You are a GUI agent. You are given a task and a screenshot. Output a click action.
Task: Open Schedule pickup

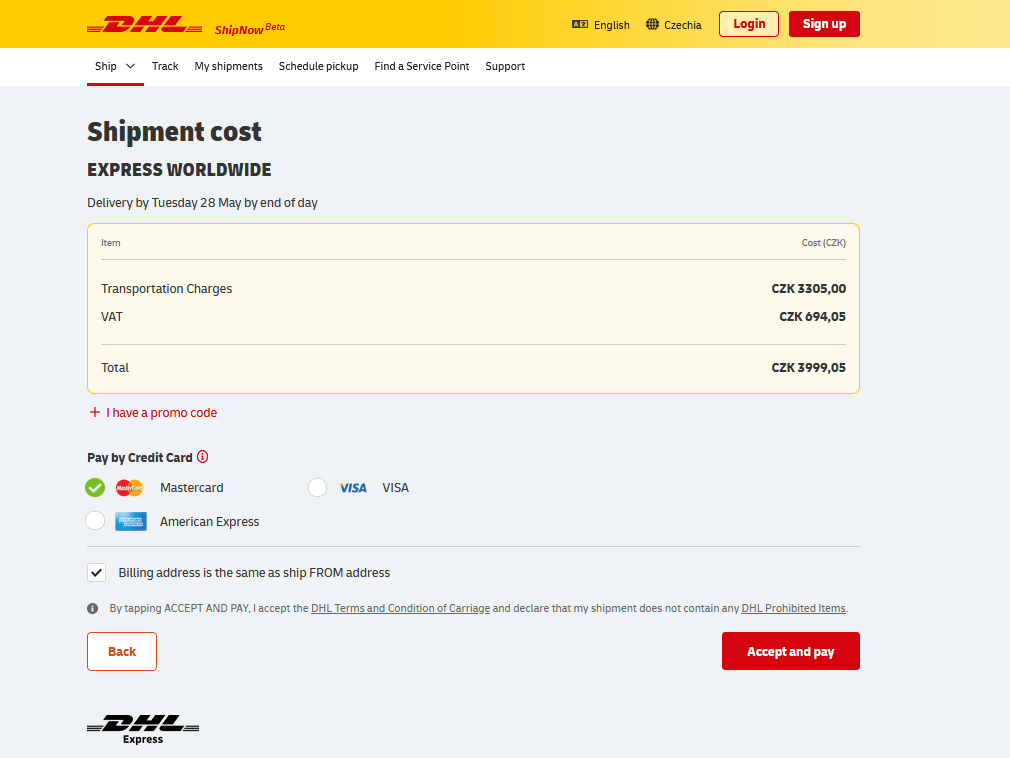(318, 66)
